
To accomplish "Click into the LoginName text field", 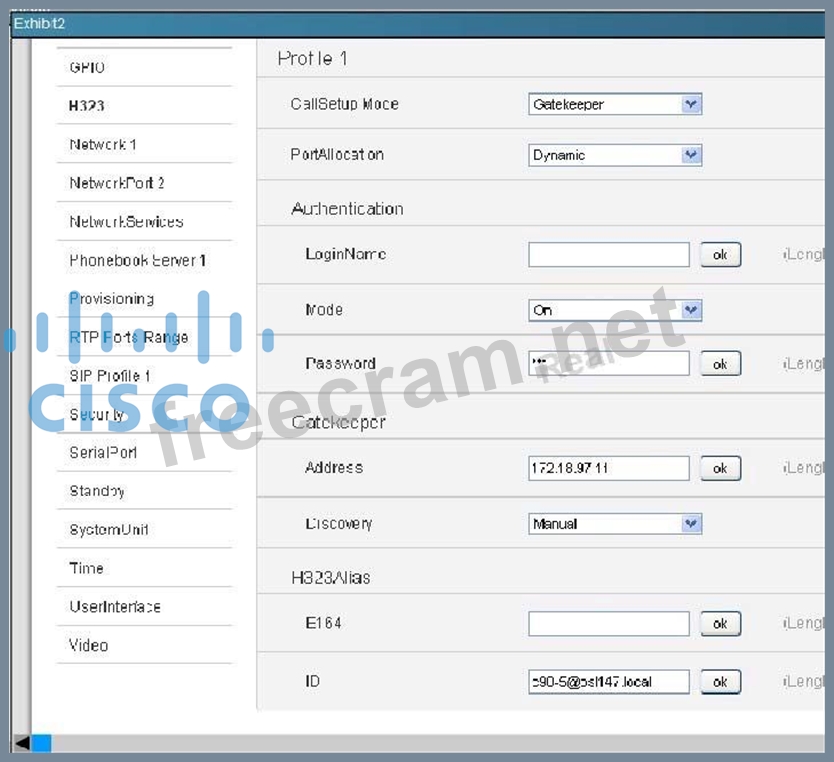I will click(x=608, y=255).
